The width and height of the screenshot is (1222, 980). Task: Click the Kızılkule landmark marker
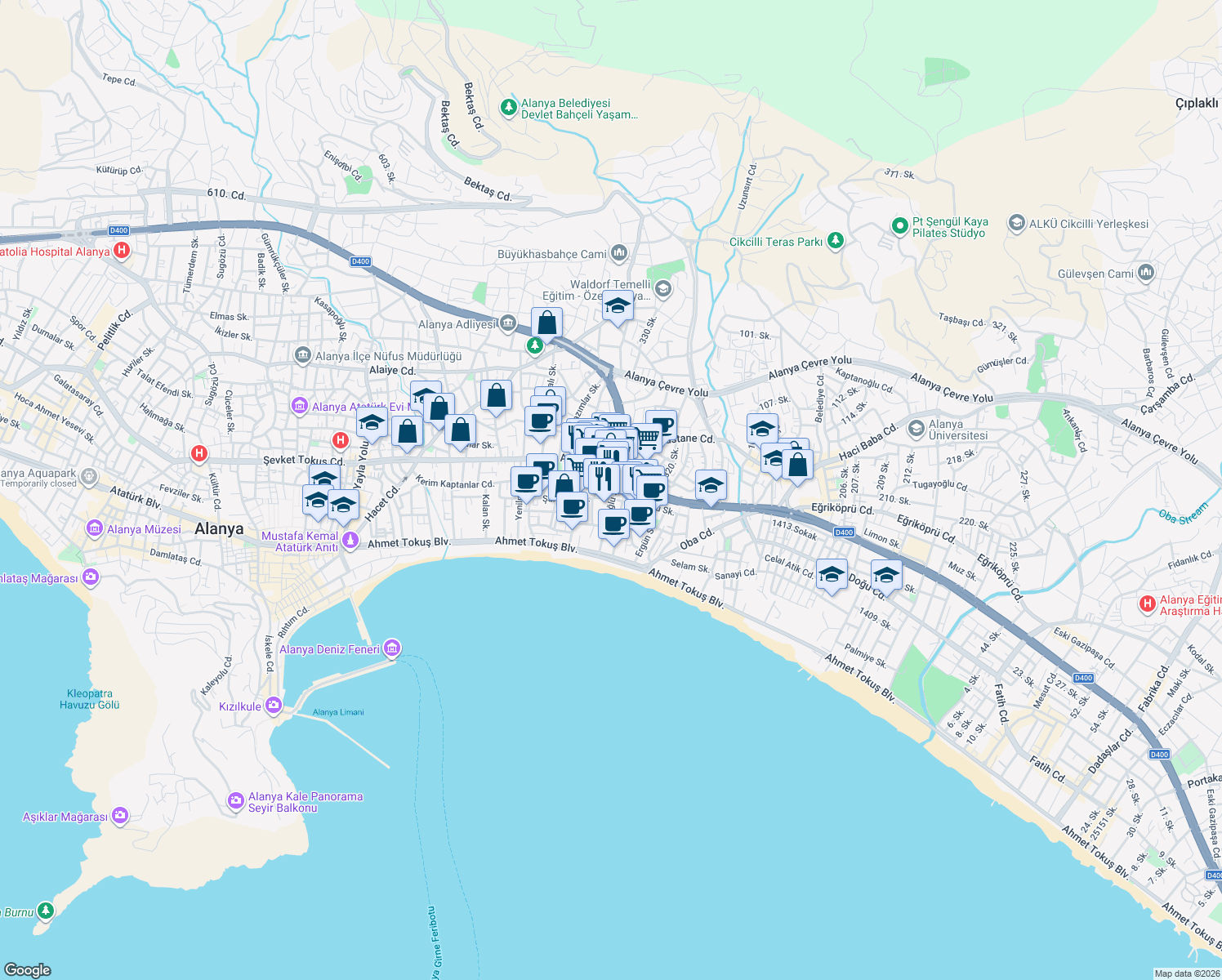273,703
